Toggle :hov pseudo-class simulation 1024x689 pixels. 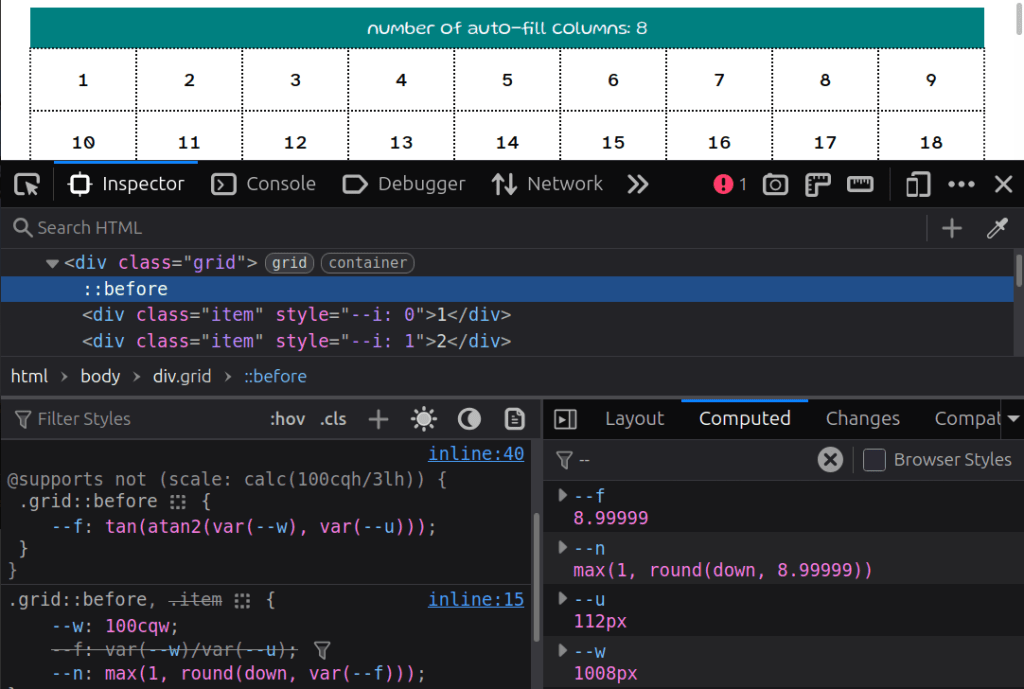pyautogui.click(x=287, y=418)
